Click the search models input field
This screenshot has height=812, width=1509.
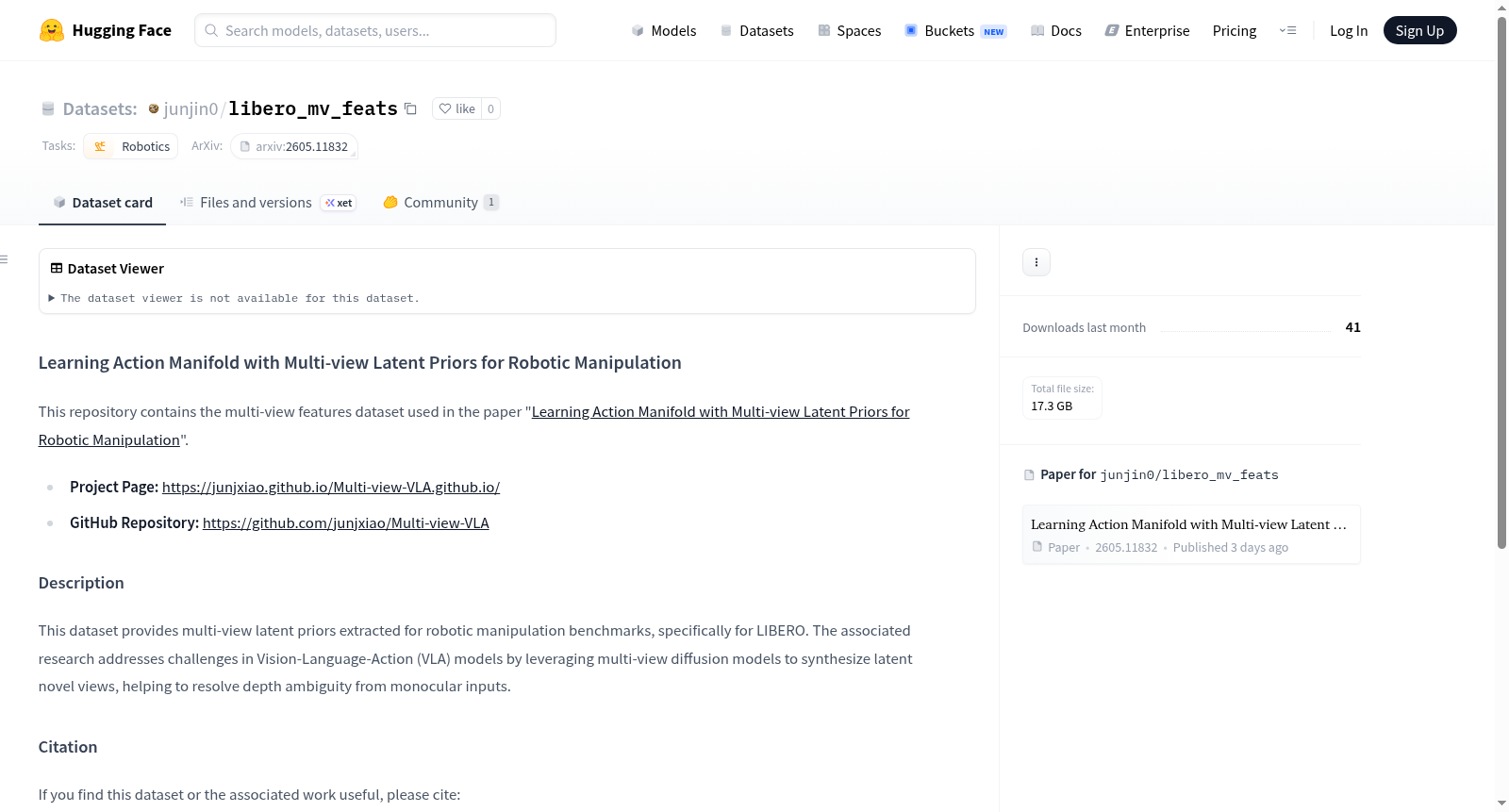coord(375,30)
